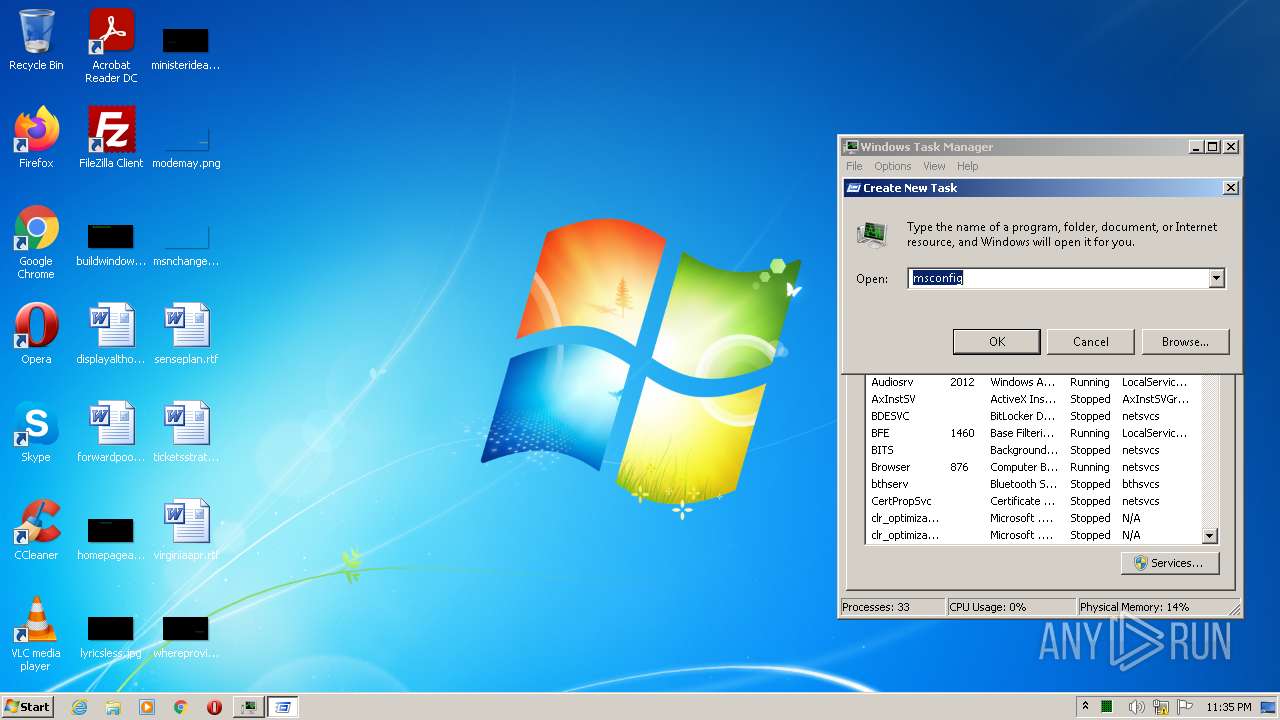Open the Action Center flag icon
1280x720 pixels.
[1185, 707]
